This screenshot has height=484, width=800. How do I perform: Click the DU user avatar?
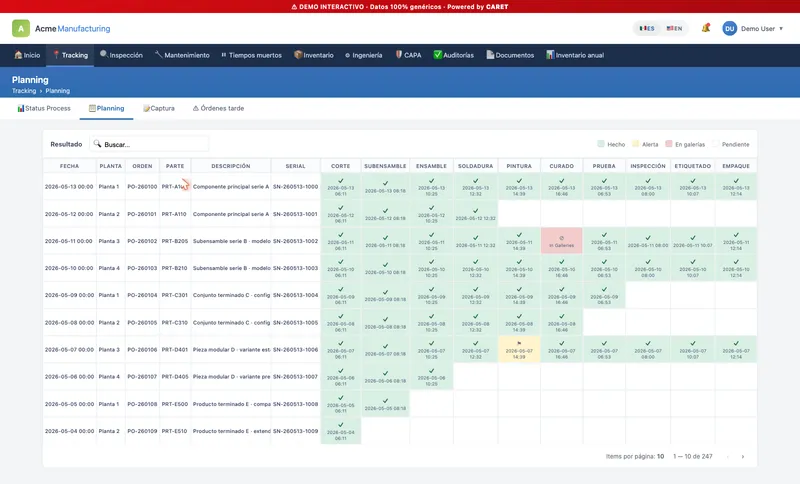coord(730,29)
